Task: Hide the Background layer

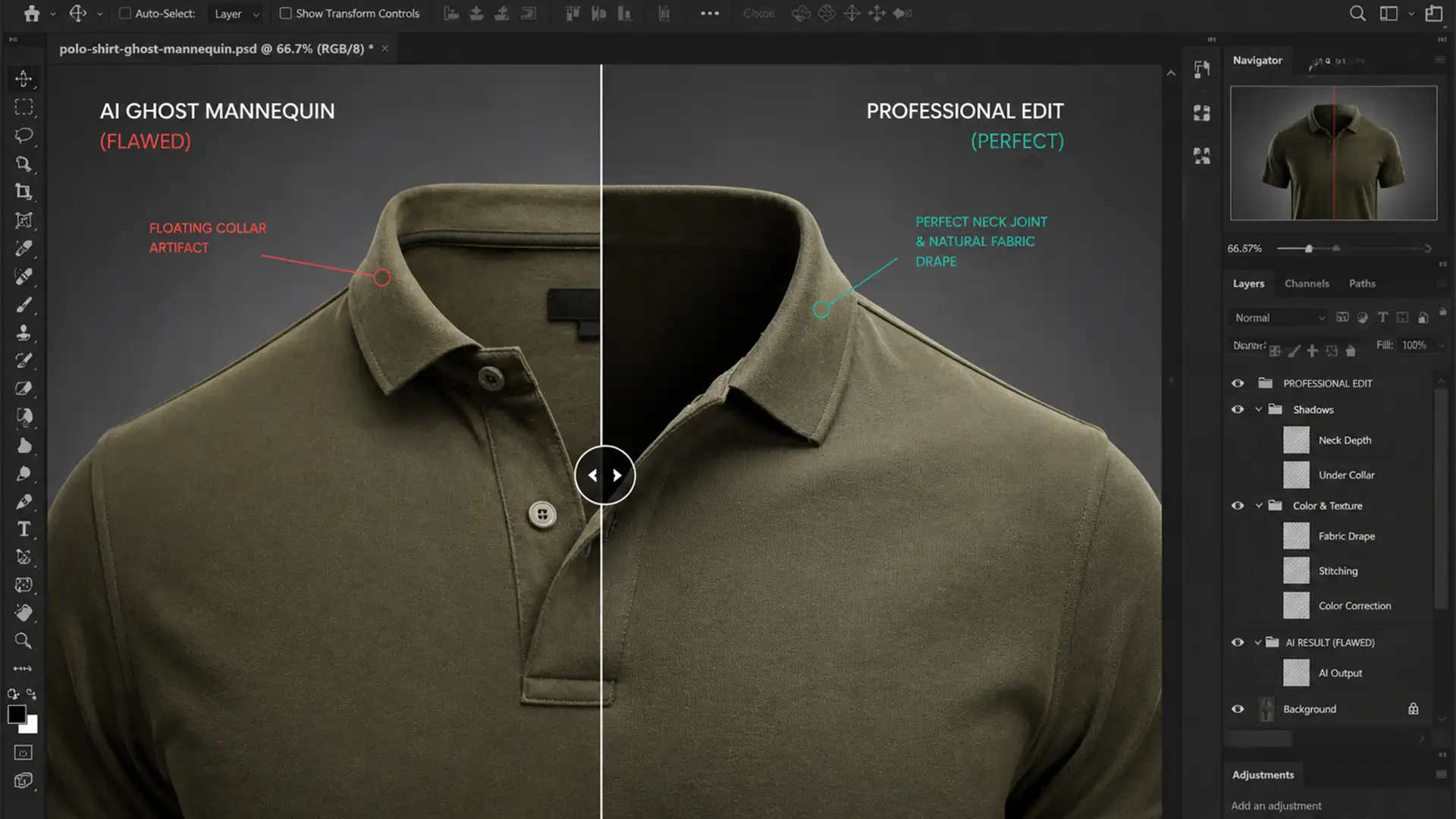Action: (x=1238, y=708)
